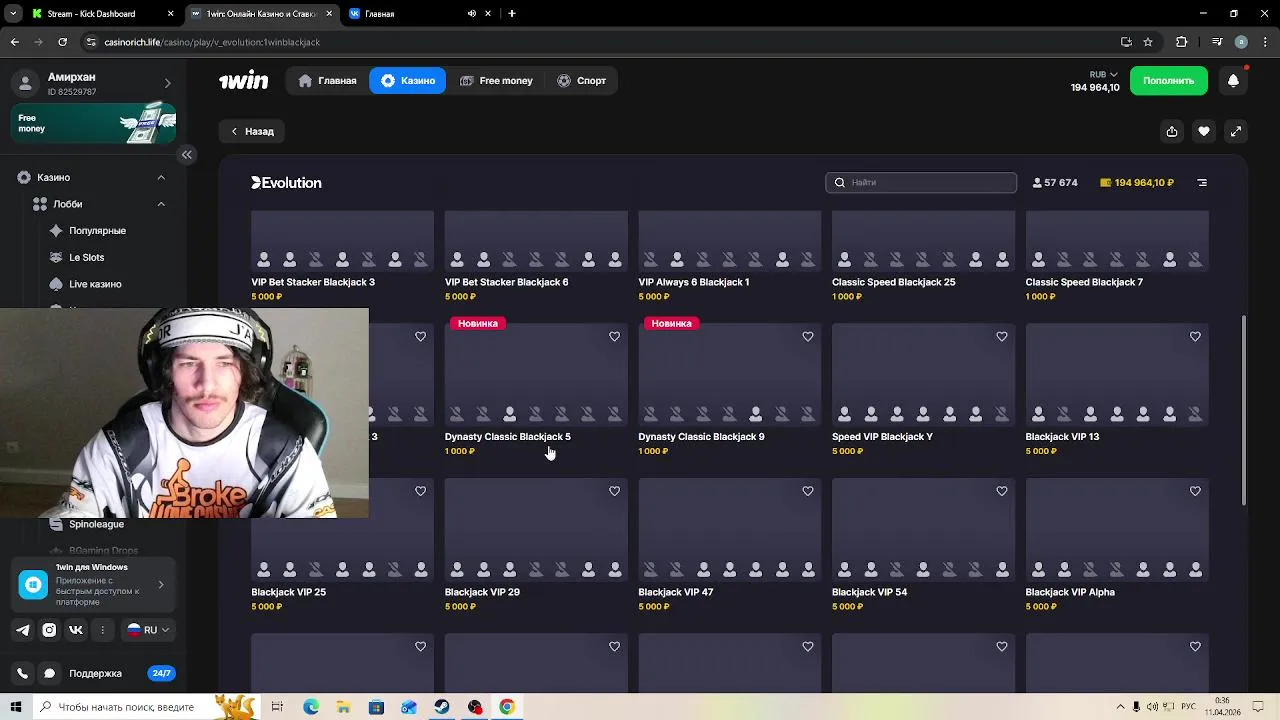This screenshot has height=720, width=1280.
Task: Open the Classic Speed Blackjack 25 table
Action: coord(923,255)
